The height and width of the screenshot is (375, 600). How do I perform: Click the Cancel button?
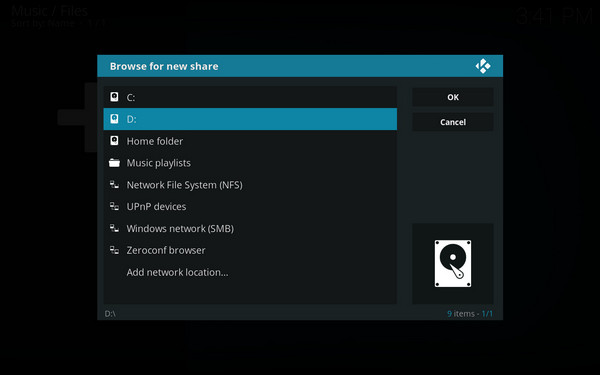coord(453,122)
